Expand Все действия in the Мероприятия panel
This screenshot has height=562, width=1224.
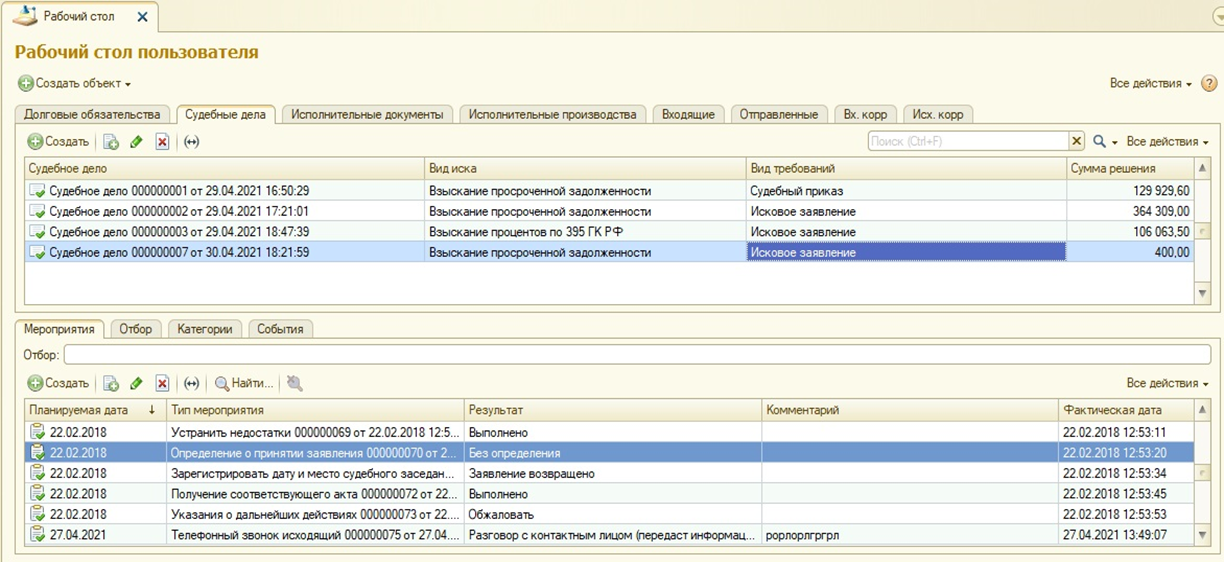pos(1166,383)
